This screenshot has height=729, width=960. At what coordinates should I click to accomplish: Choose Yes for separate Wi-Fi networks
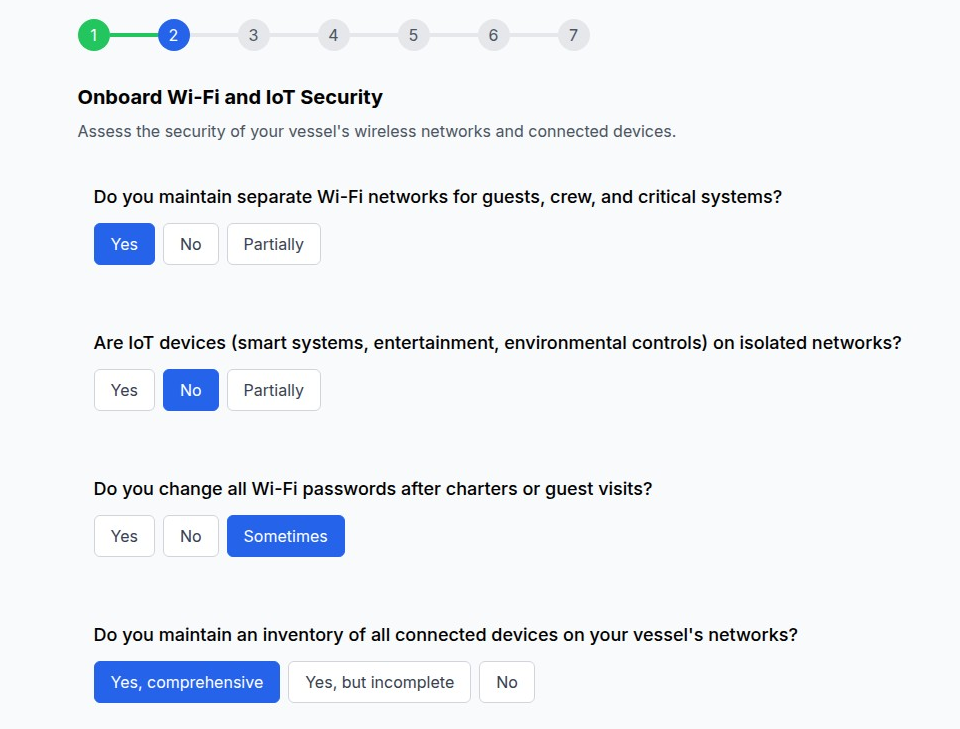pyautogui.click(x=124, y=244)
